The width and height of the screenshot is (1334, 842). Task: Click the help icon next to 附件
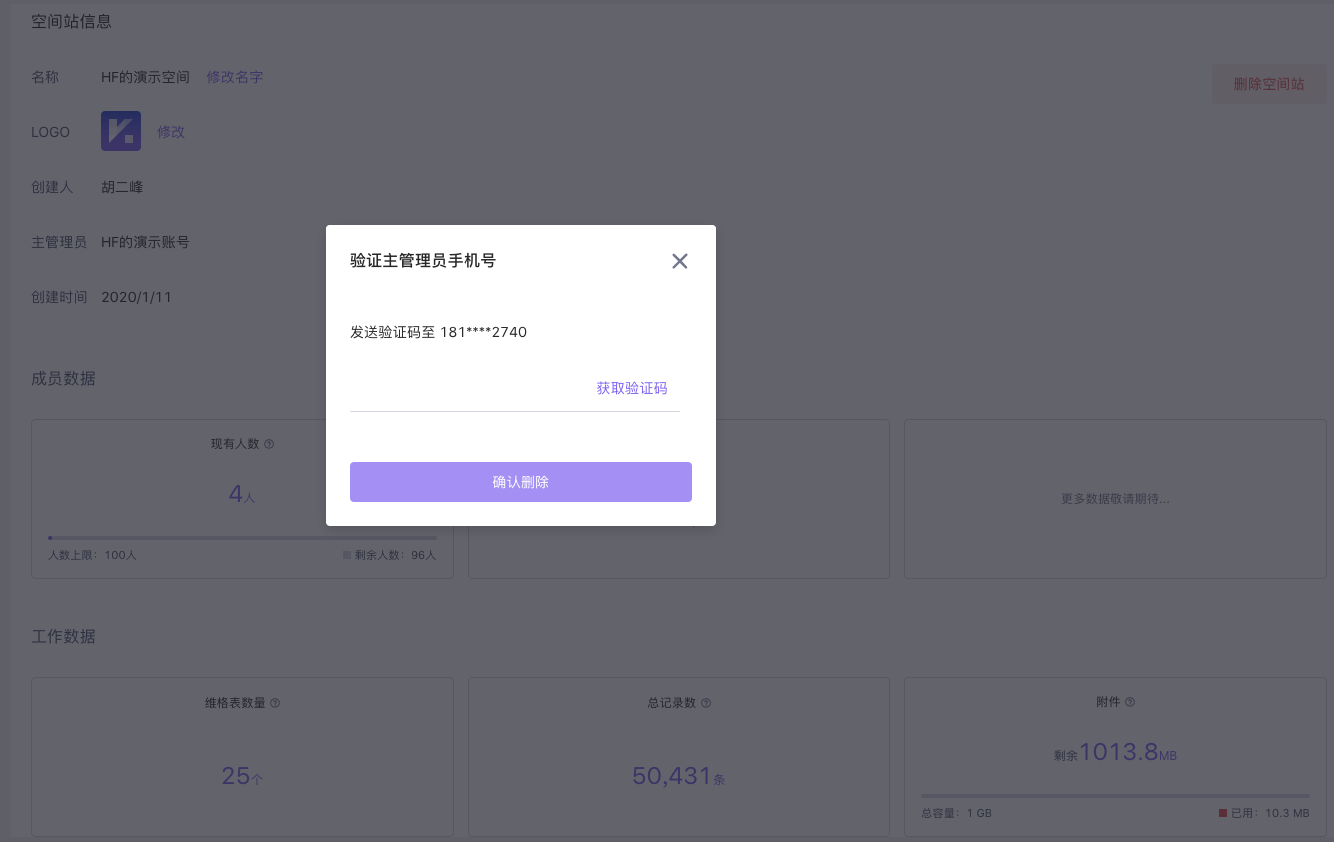[x=1131, y=702]
